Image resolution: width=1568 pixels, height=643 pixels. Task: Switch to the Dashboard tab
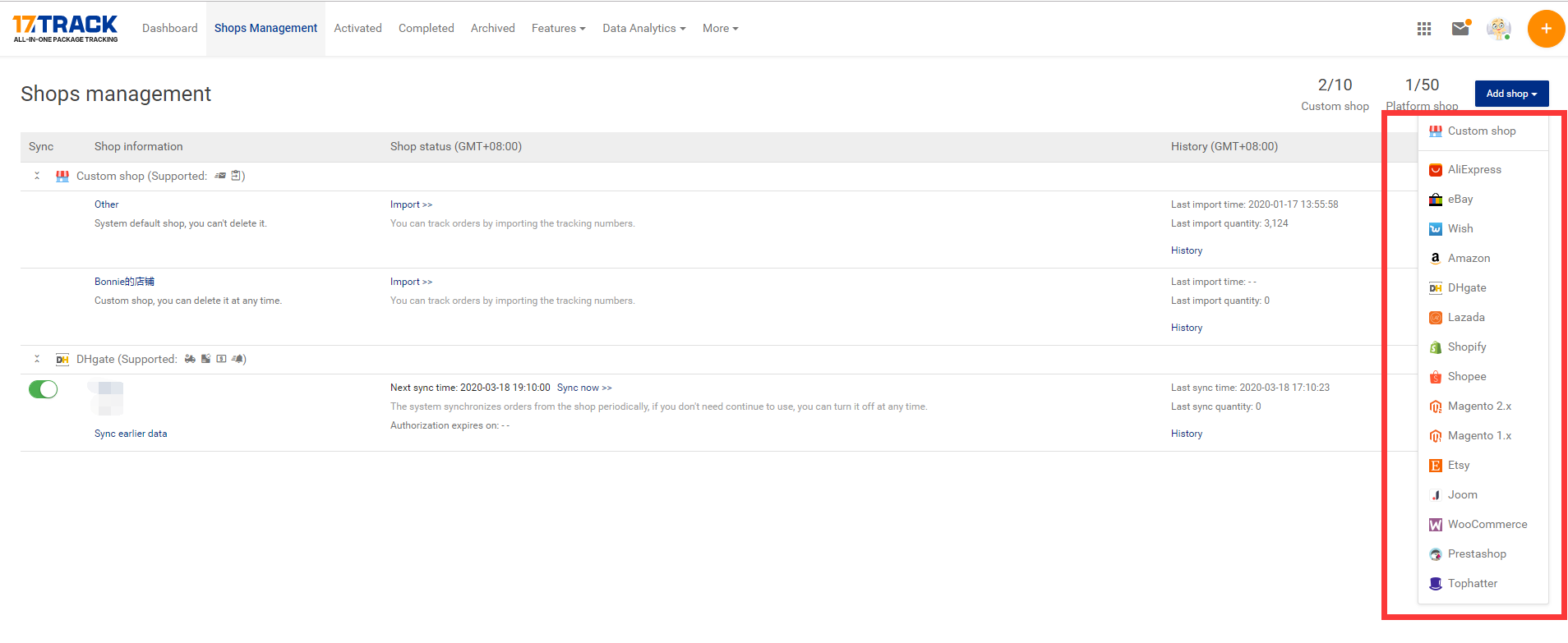(x=170, y=28)
